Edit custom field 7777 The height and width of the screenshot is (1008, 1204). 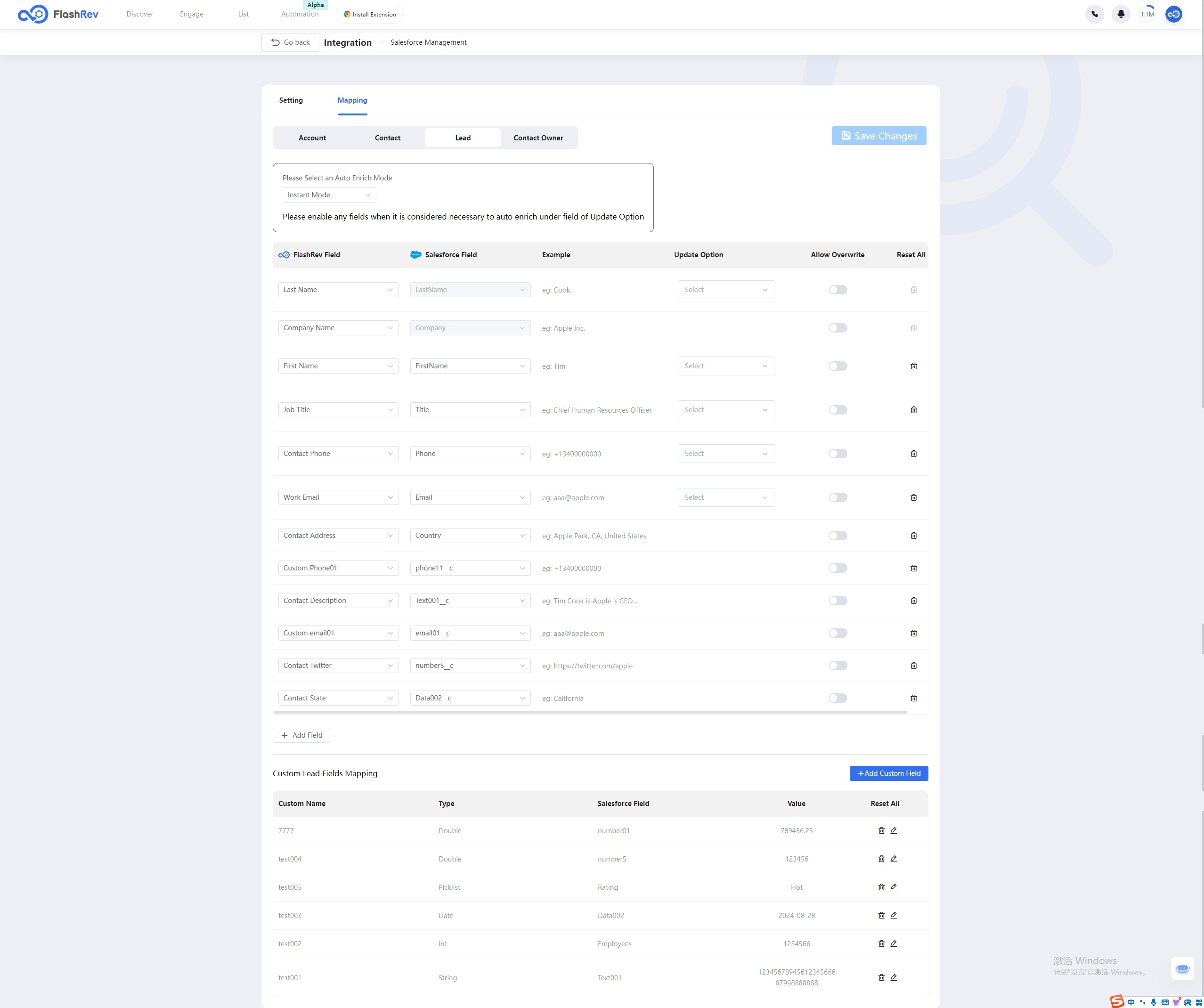click(x=894, y=830)
